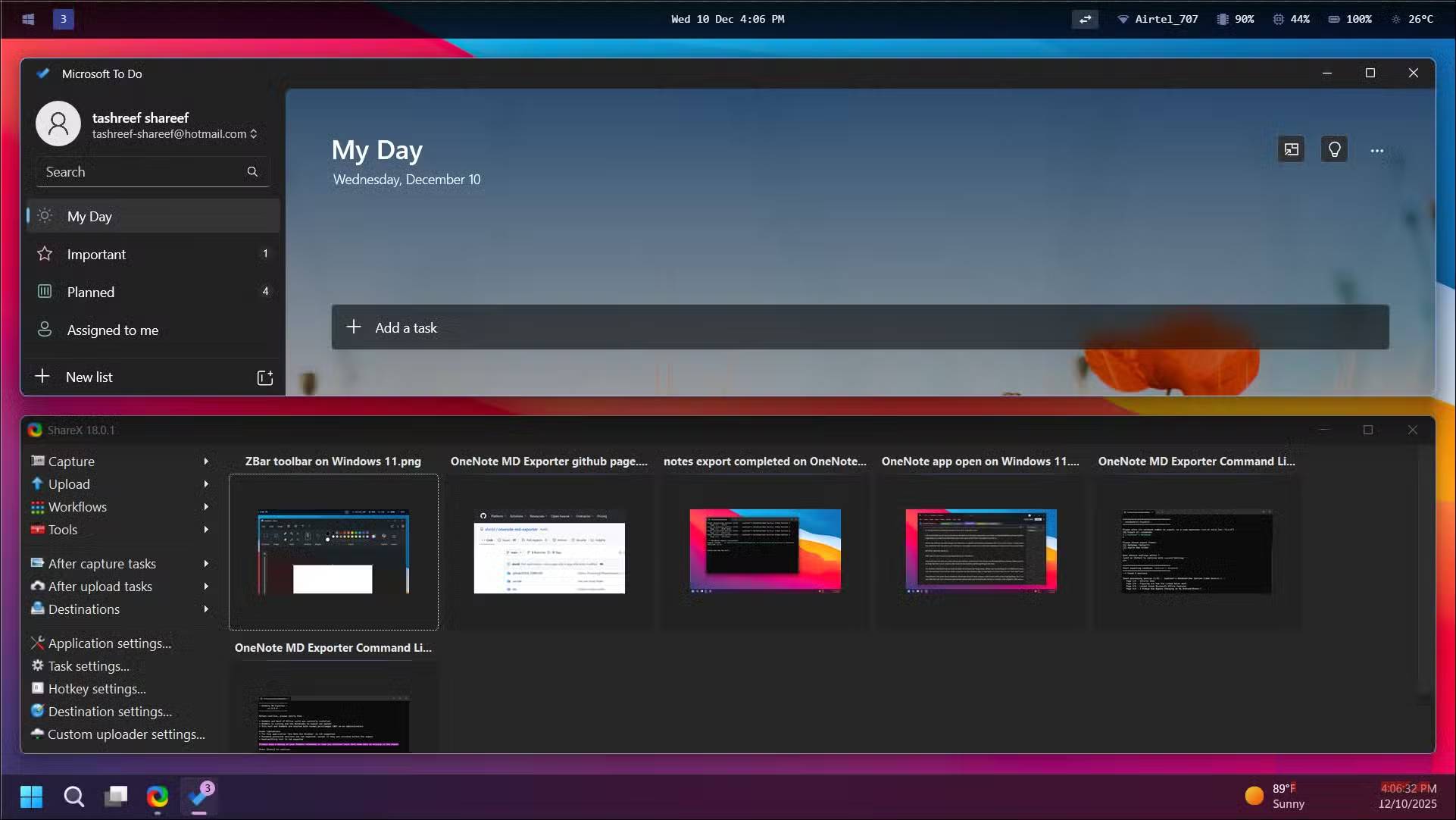
Task: Select the Planned list
Action: (90, 293)
